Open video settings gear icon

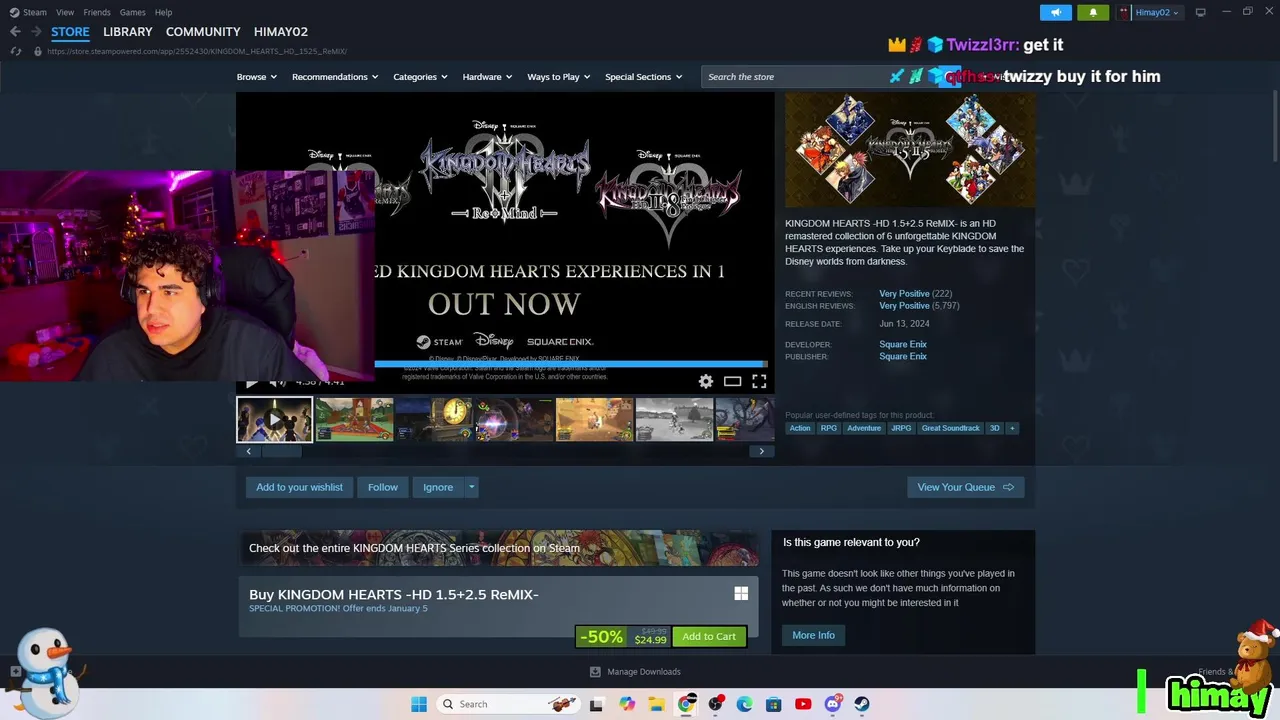[x=706, y=381]
